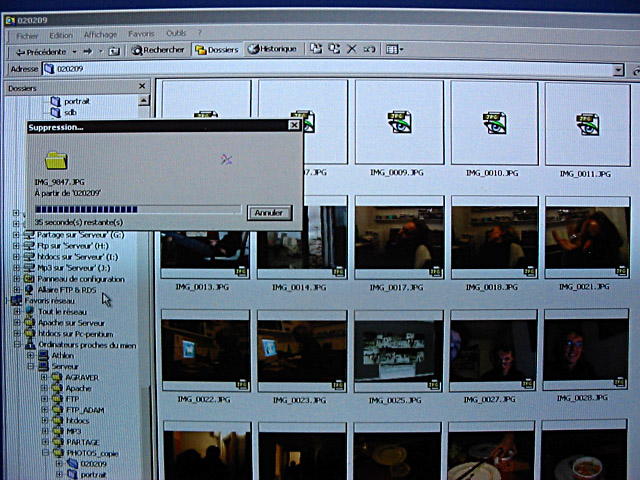The height and width of the screenshot is (480, 640).
Task: Collapse the PHOTOS_copie folder
Action: 45,453
